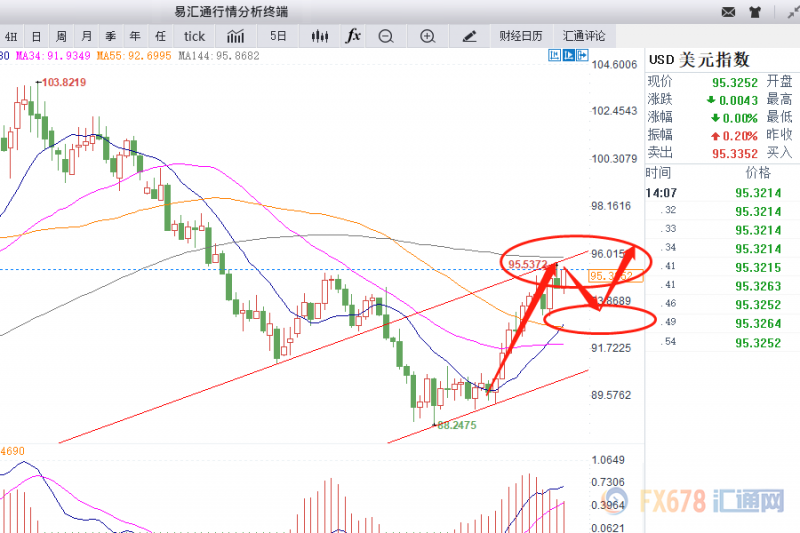Click the USD 美元指数 title

point(699,60)
